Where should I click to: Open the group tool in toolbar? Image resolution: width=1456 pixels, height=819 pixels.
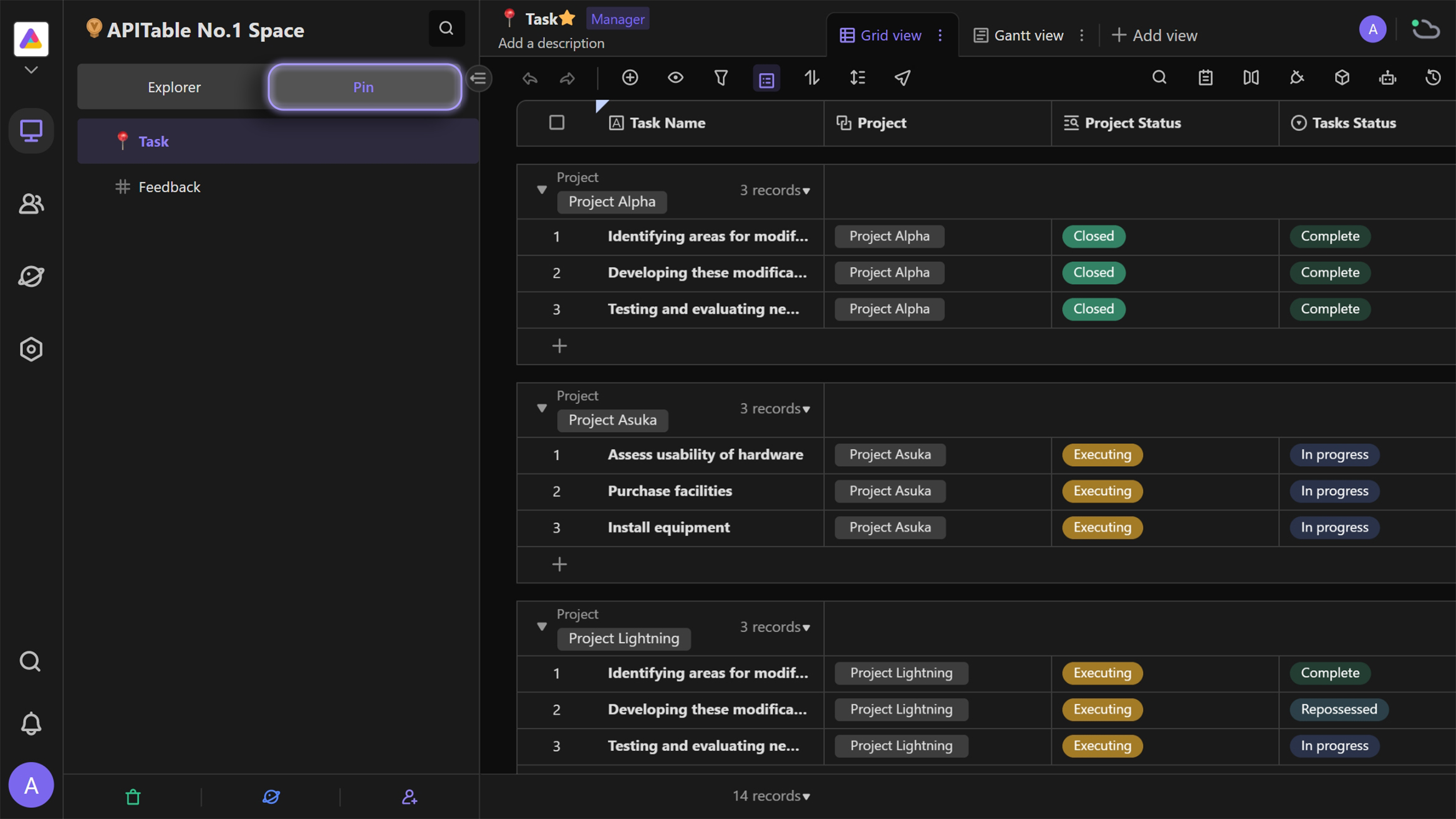tap(766, 79)
